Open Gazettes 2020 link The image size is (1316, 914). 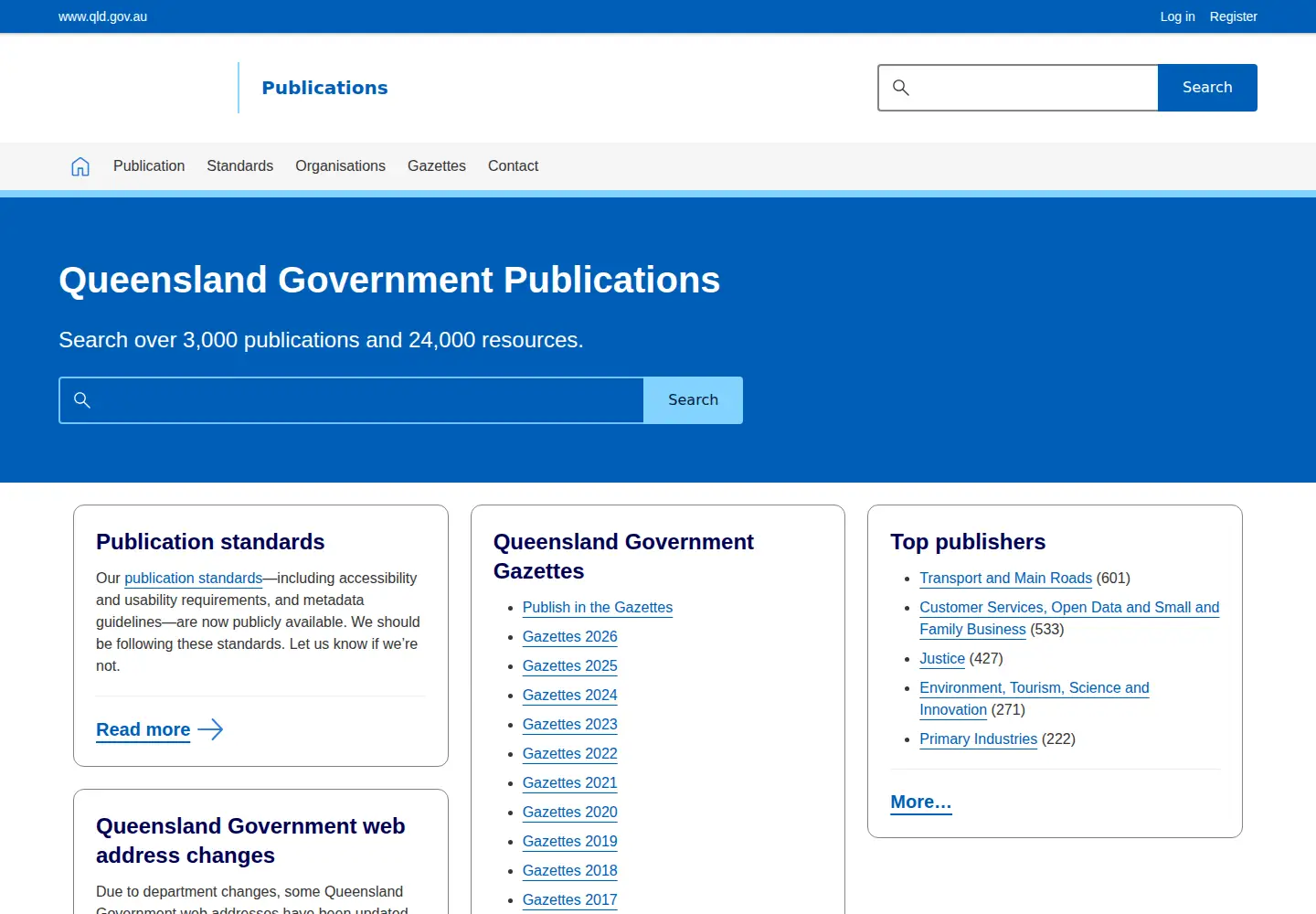[570, 813]
